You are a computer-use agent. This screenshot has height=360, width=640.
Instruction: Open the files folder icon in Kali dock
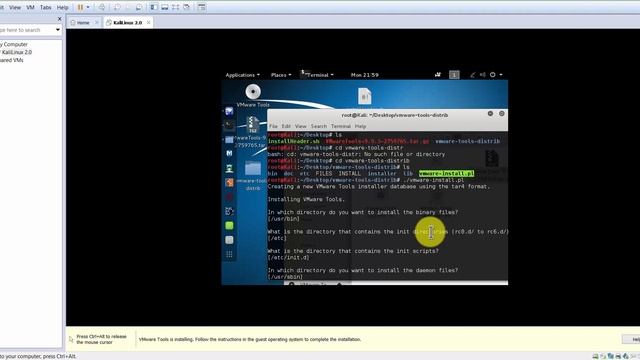[x=229, y=140]
